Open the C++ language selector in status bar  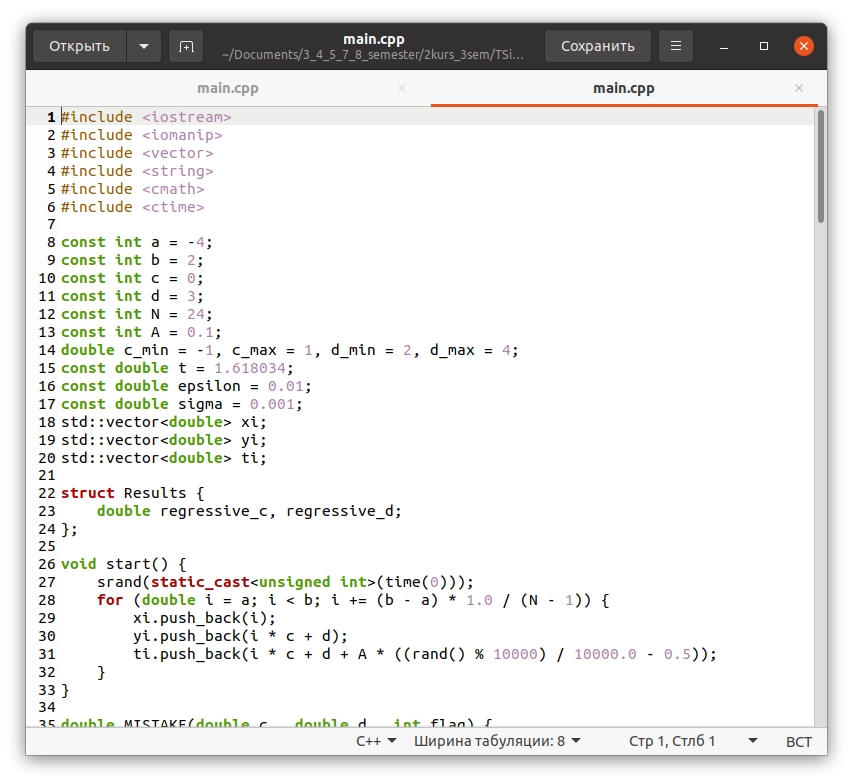[376, 741]
